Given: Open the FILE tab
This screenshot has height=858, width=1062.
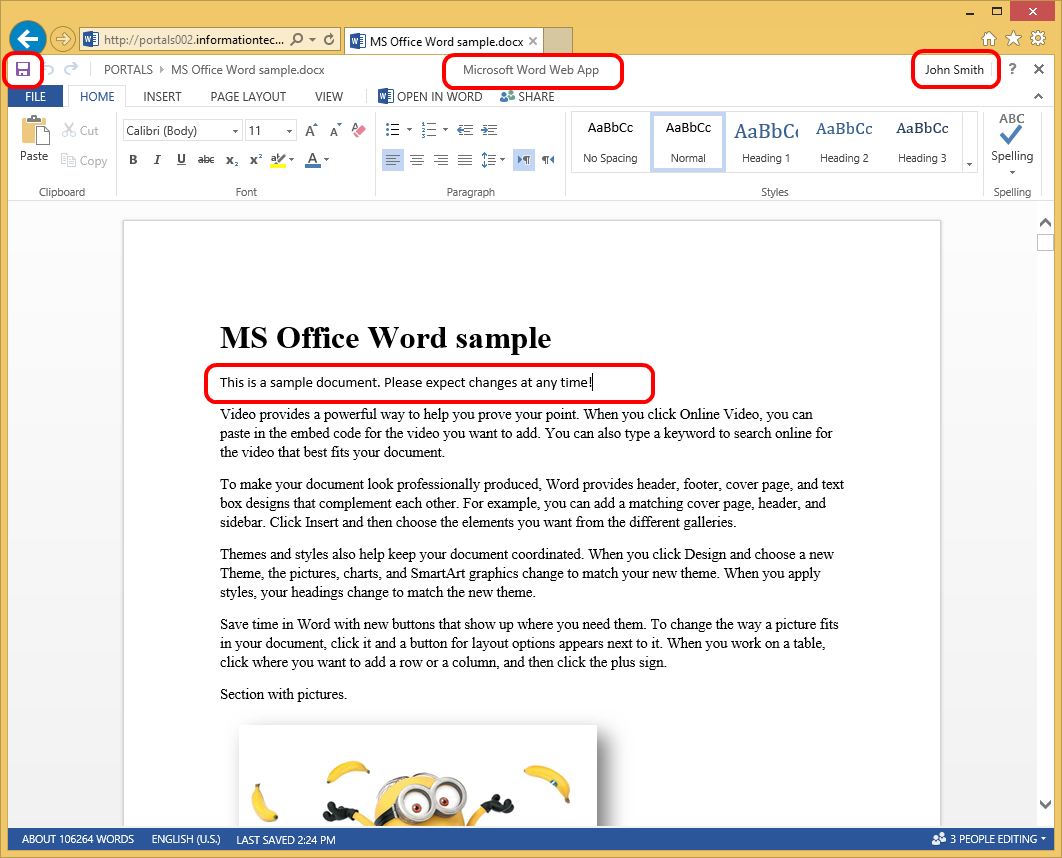Looking at the screenshot, I should [x=35, y=96].
